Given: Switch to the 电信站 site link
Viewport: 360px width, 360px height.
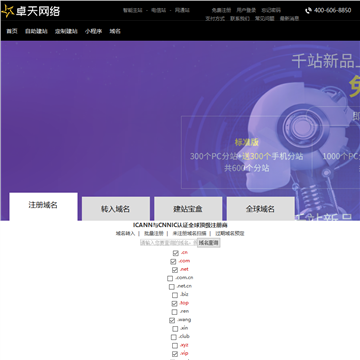Looking at the screenshot, I should [158, 10].
